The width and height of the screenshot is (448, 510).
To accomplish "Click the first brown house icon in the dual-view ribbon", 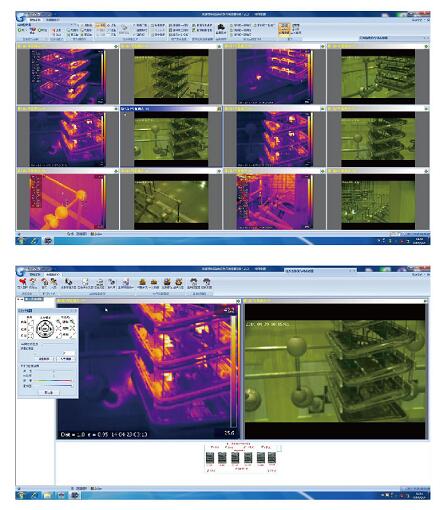I will tap(142, 283).
